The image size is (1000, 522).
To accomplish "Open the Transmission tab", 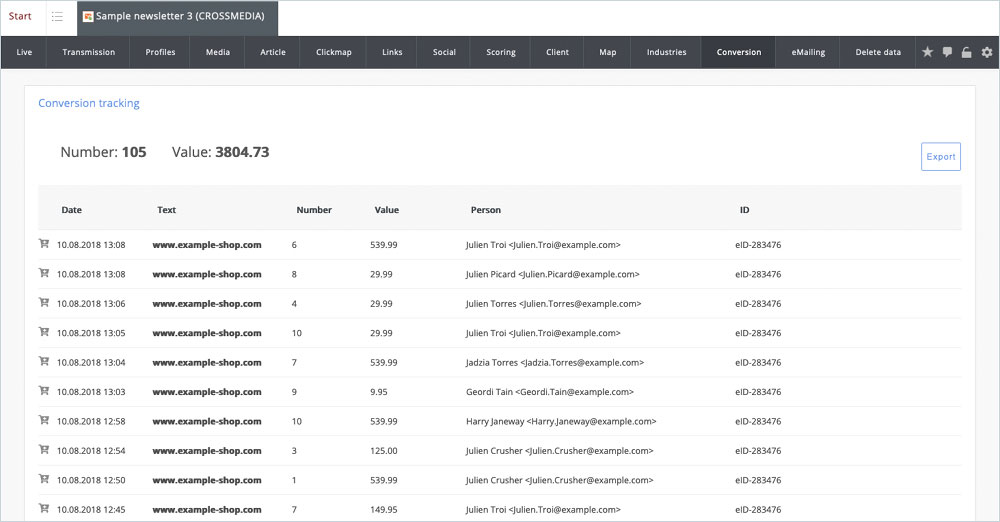I will click(88, 52).
